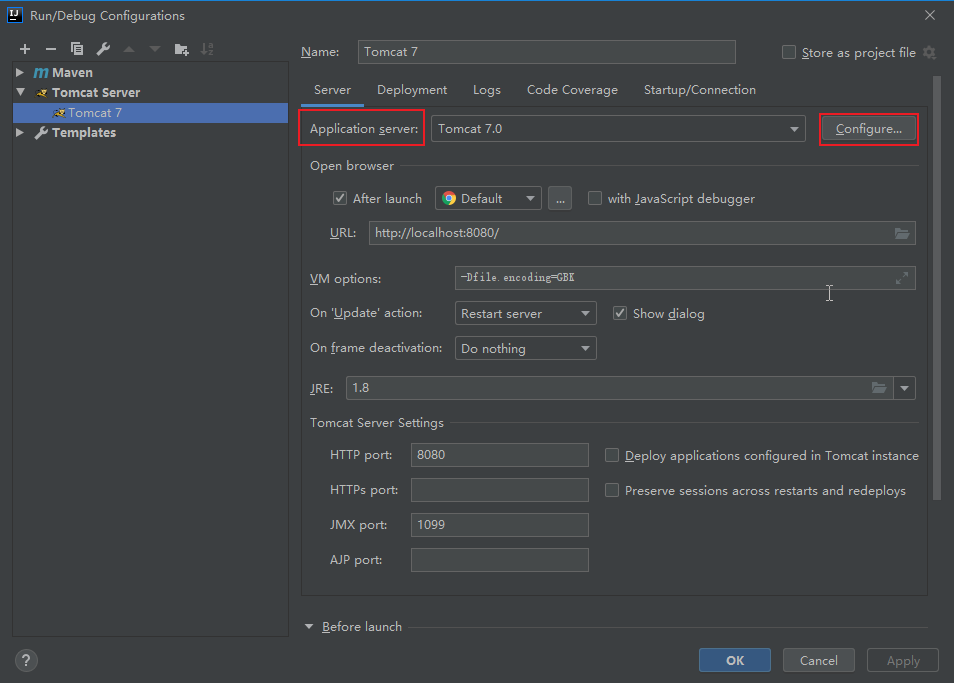This screenshot has height=683, width=954.
Task: Click the folder icon in URL field
Action: click(x=902, y=233)
